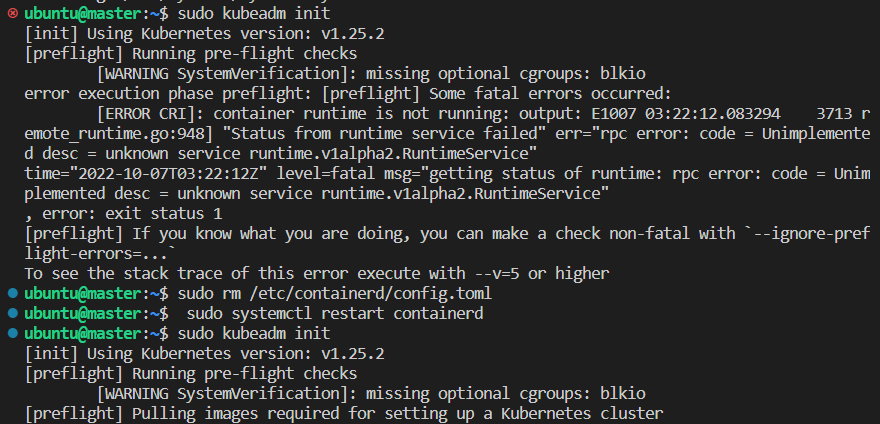The height and width of the screenshot is (424, 880).
Task: Click the 'remote_runtime.go:948]' reference
Action: (x=121, y=134)
